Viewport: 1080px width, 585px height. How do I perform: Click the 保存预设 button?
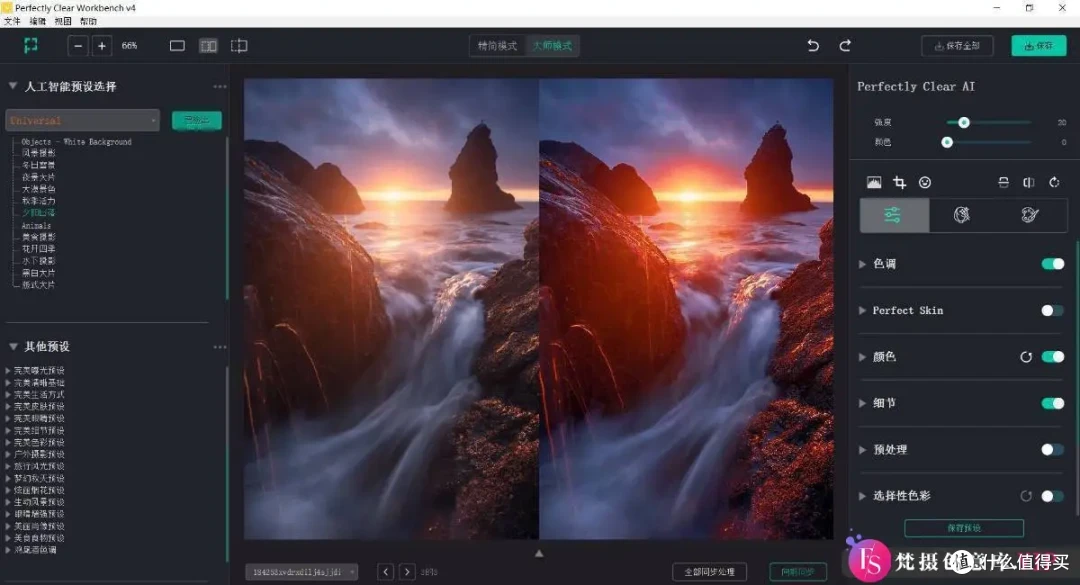(x=964, y=528)
